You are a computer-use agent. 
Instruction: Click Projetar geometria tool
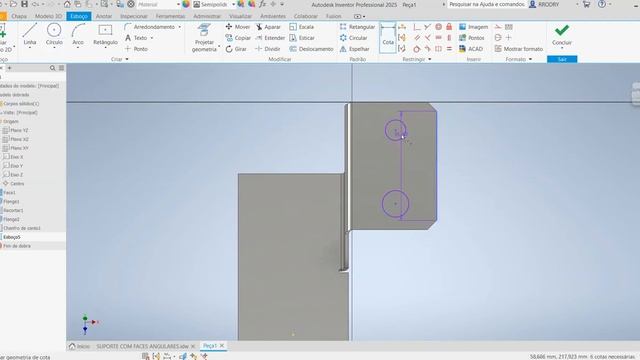click(204, 38)
